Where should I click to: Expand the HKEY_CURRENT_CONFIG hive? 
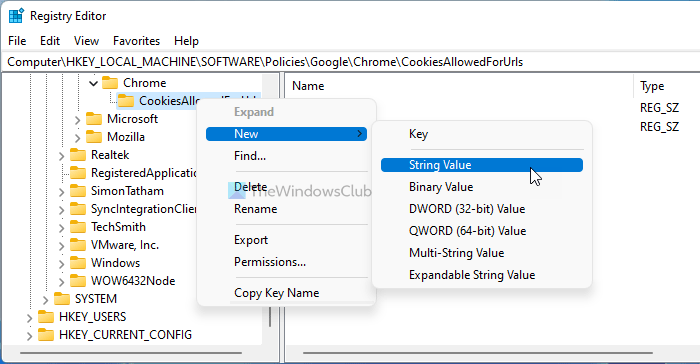click(x=29, y=335)
